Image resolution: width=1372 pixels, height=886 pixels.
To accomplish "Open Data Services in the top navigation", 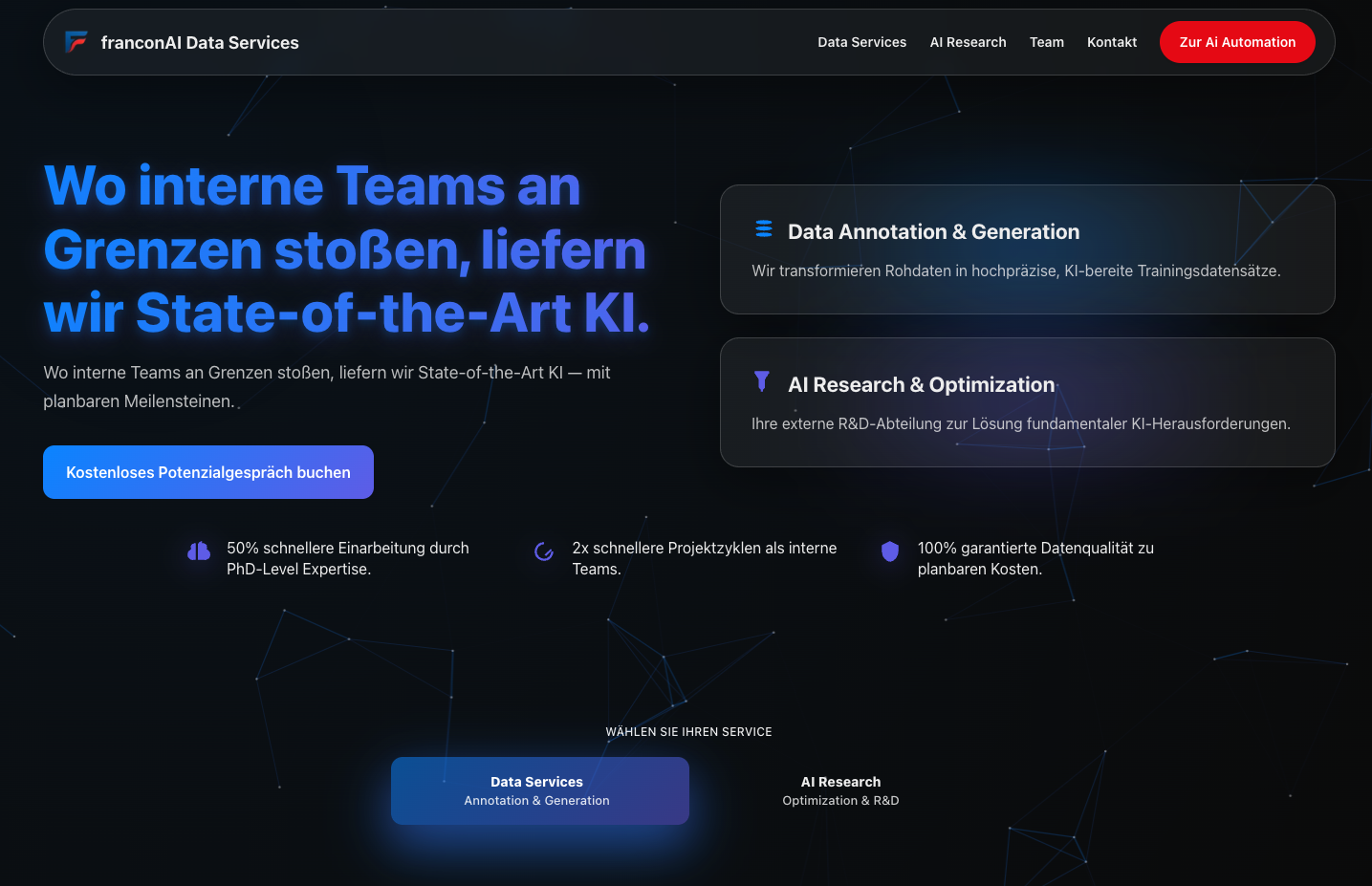I will click(861, 42).
